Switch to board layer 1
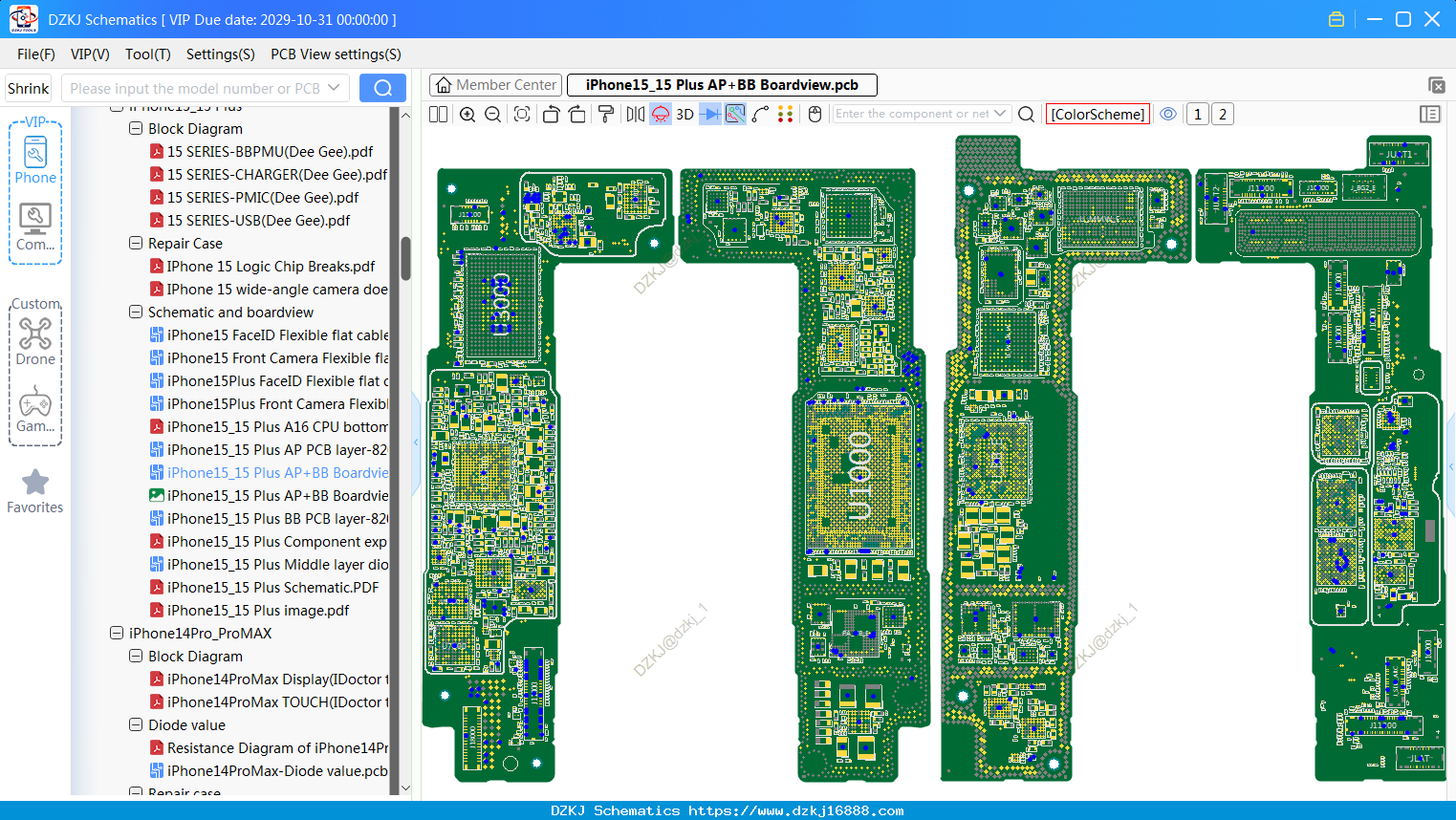Viewport: 1456px width, 820px height. click(1198, 114)
